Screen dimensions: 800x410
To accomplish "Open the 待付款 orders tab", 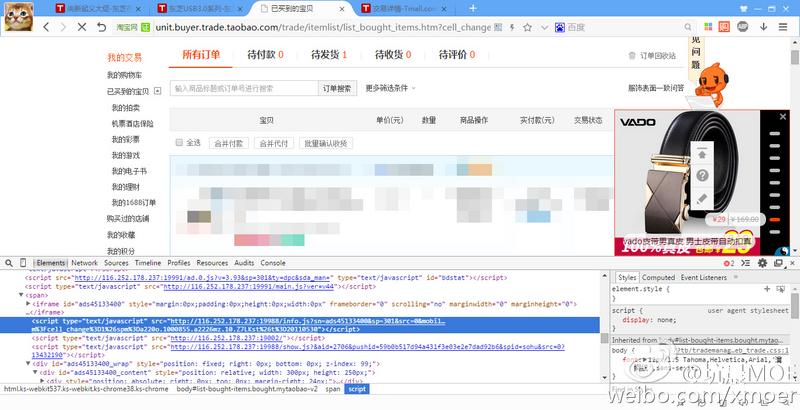I will pyautogui.click(x=265, y=55).
